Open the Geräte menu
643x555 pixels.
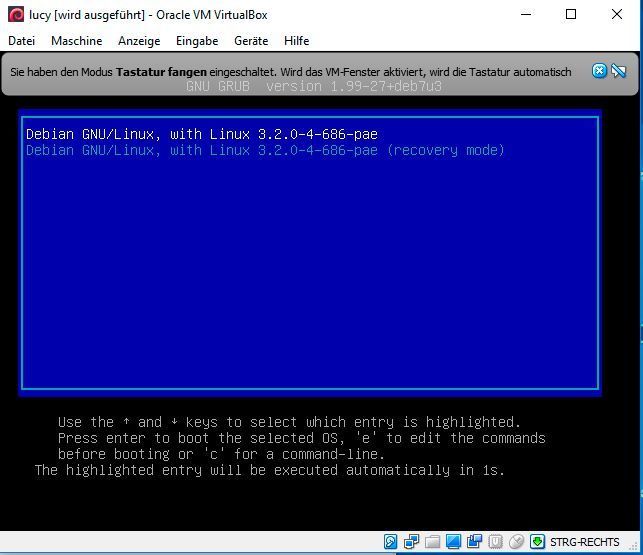(251, 41)
